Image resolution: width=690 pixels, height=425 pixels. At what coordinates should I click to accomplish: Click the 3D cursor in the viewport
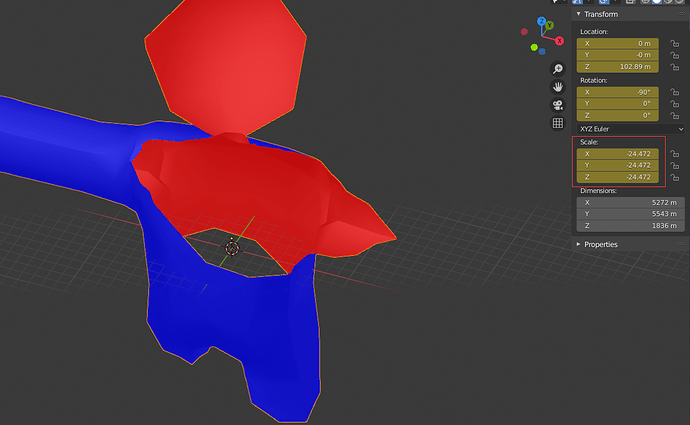point(232,248)
